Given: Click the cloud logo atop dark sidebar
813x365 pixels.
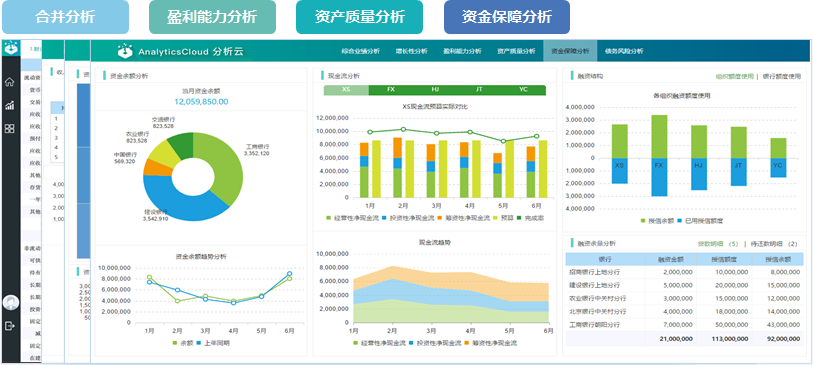Looking at the screenshot, I should click(10, 48).
